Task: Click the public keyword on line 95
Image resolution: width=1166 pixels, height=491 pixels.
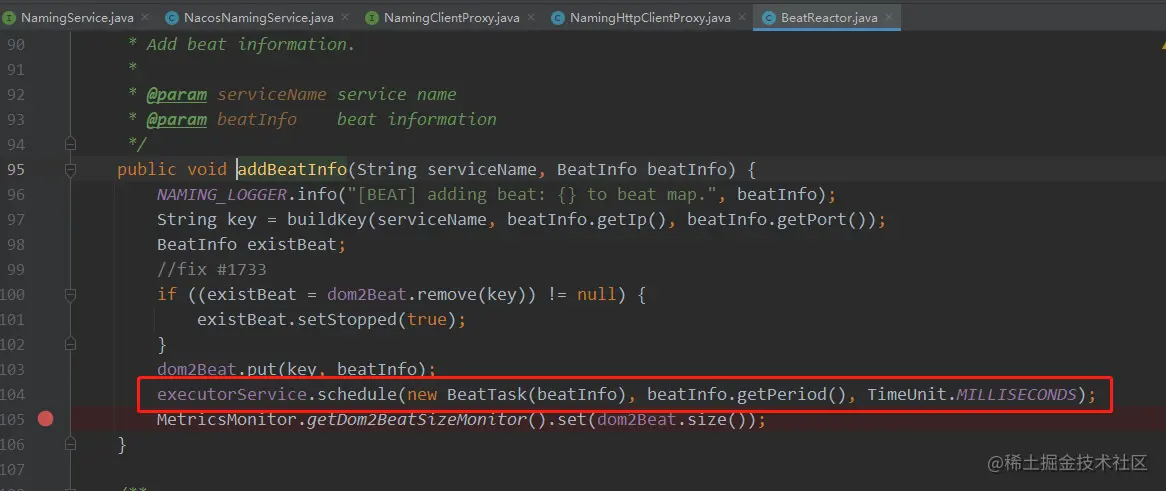Action: tap(146, 170)
